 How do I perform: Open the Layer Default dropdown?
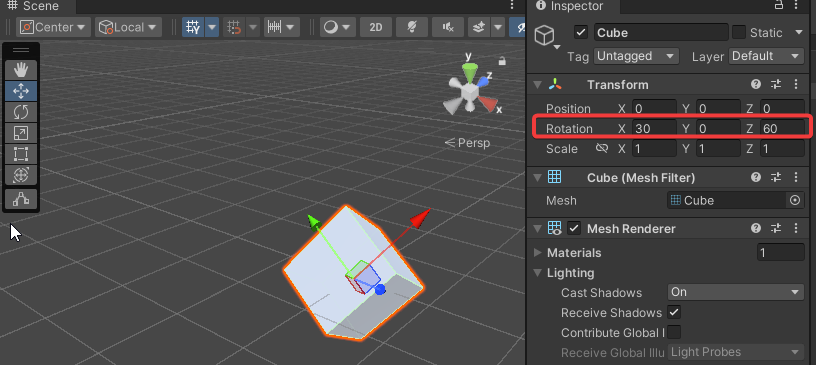[x=767, y=56]
